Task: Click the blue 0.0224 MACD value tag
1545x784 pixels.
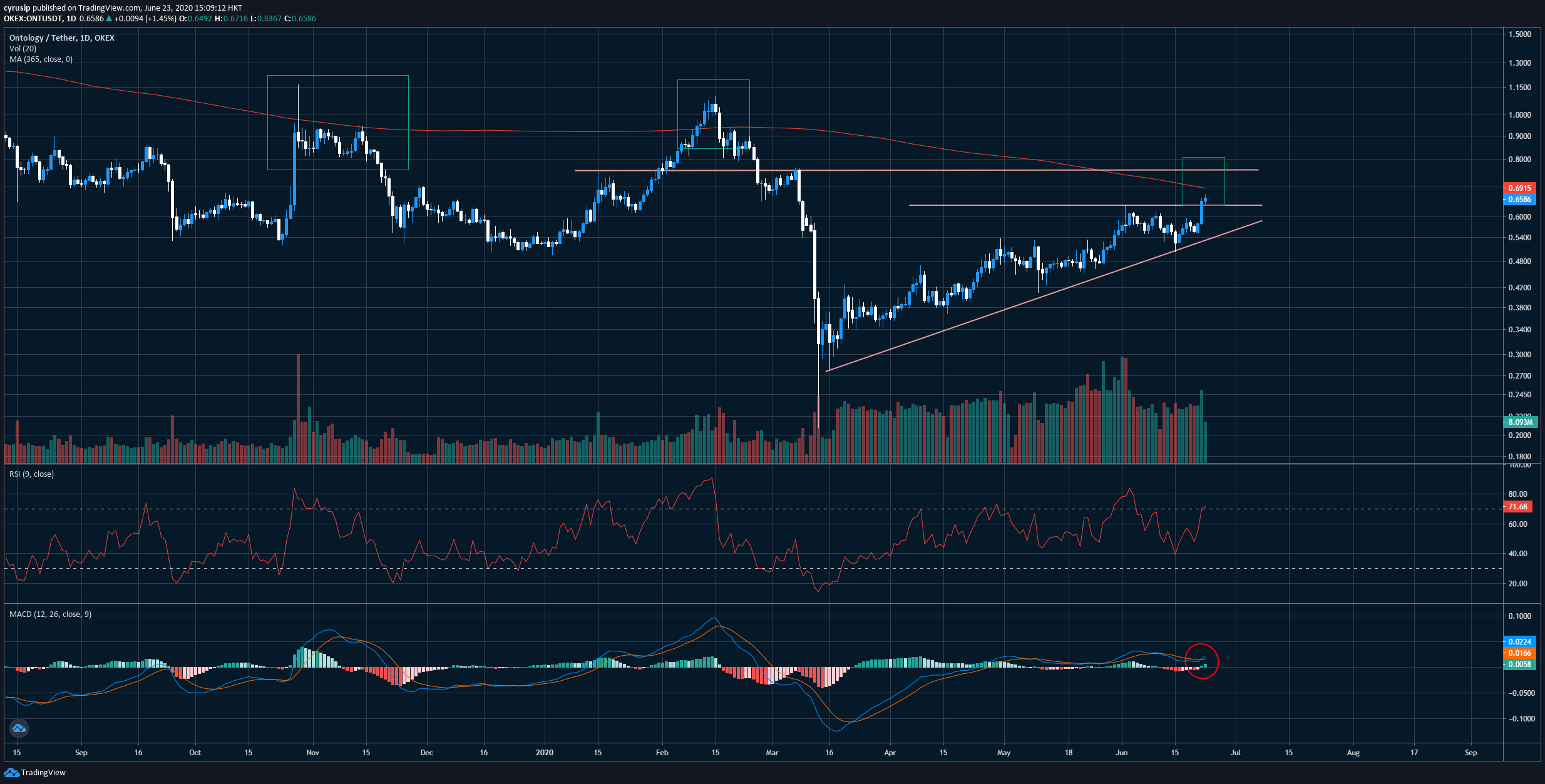Action: click(x=1519, y=641)
